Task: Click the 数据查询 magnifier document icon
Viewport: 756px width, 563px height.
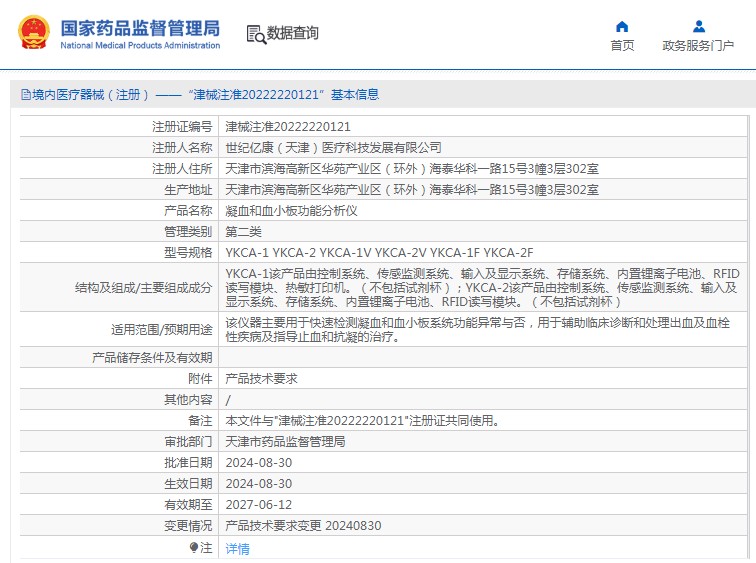Action: click(255, 34)
